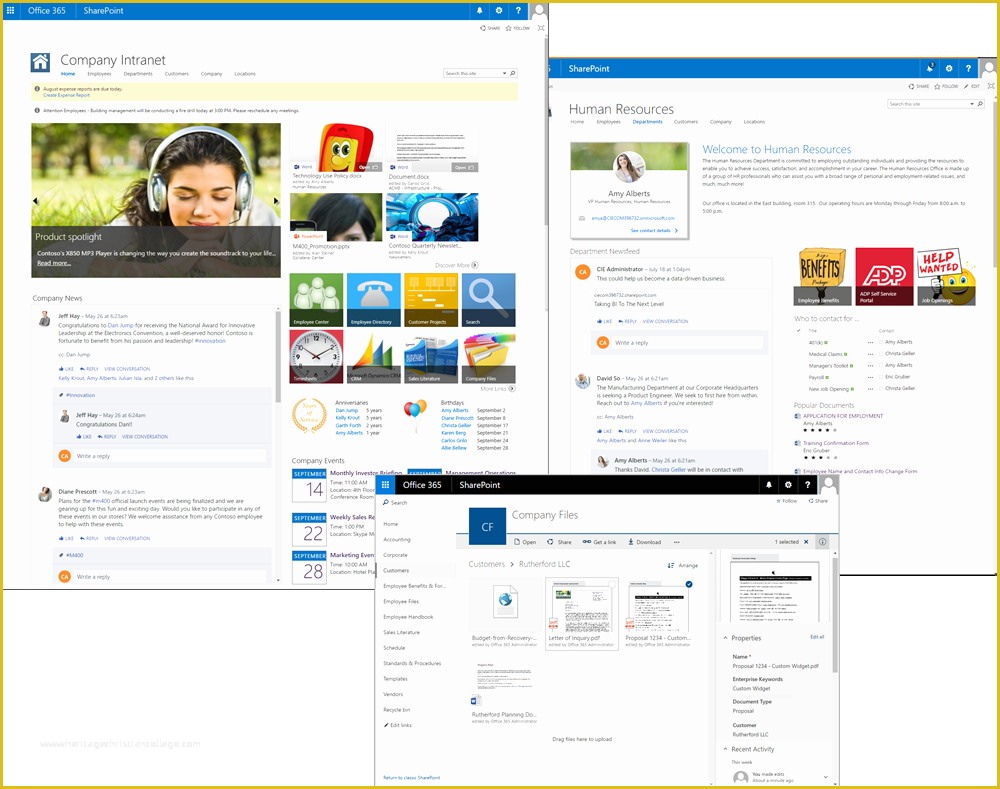
Task: Open the Employees tab in Company Intranet navigation
Action: click(x=99, y=74)
